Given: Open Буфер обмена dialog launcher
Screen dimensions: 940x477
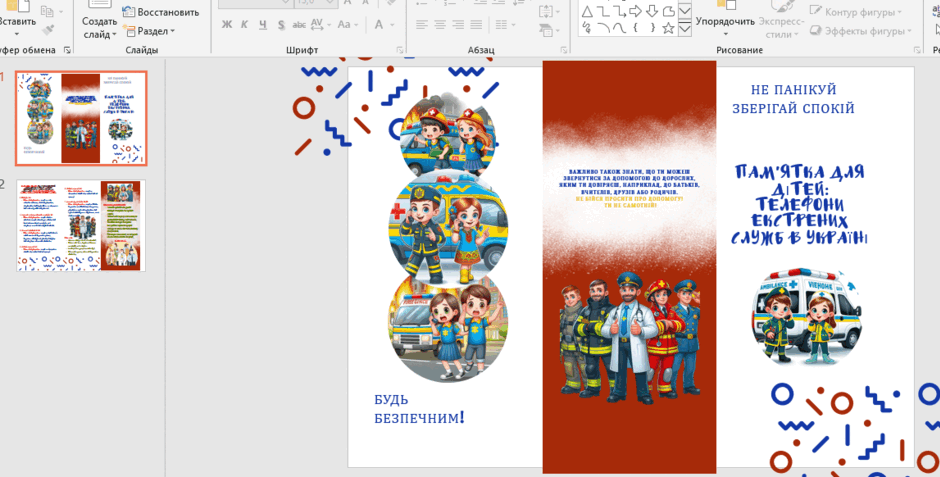Looking at the screenshot, I should point(67,51).
